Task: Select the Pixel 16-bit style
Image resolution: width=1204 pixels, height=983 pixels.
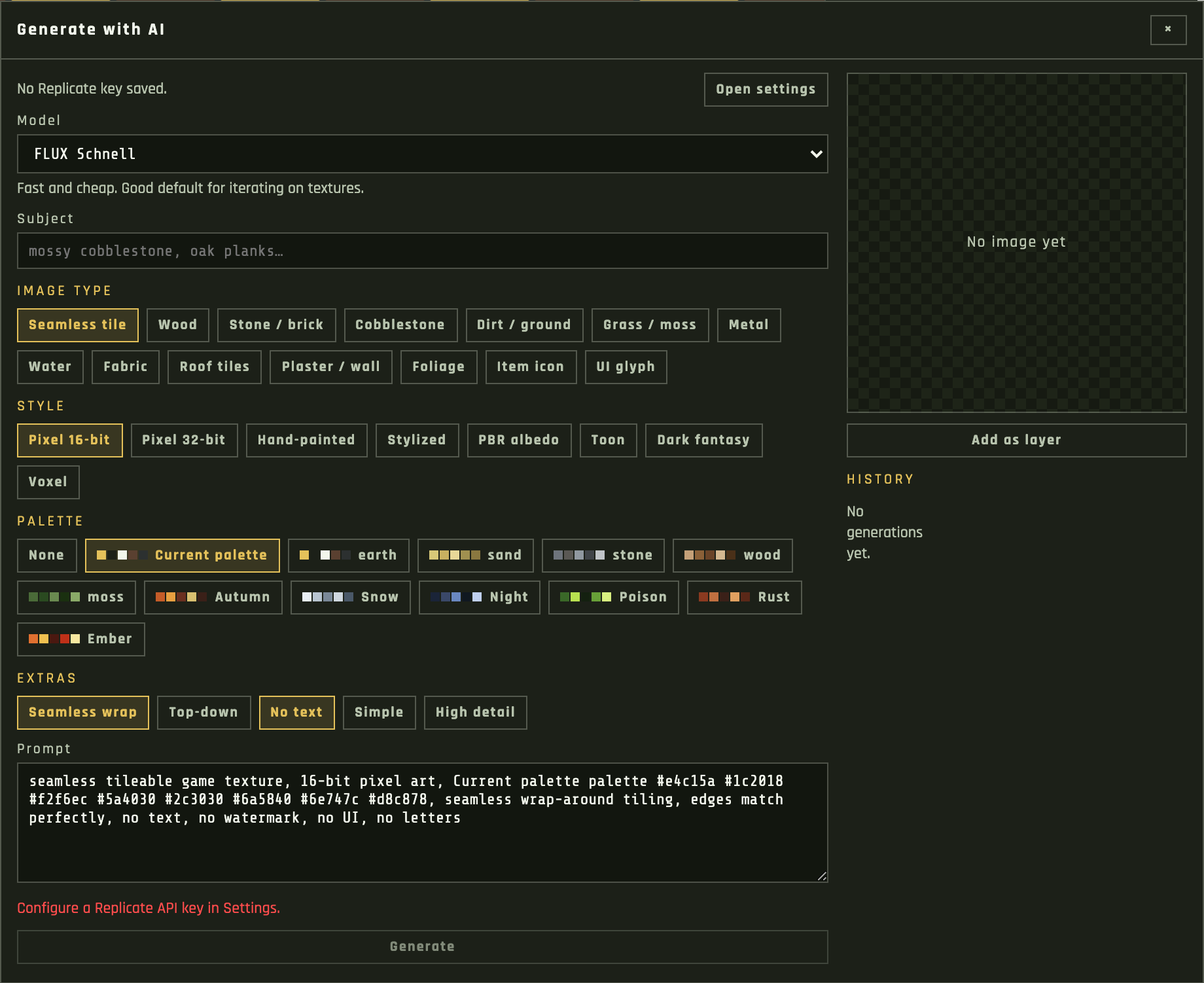Action: coord(69,440)
